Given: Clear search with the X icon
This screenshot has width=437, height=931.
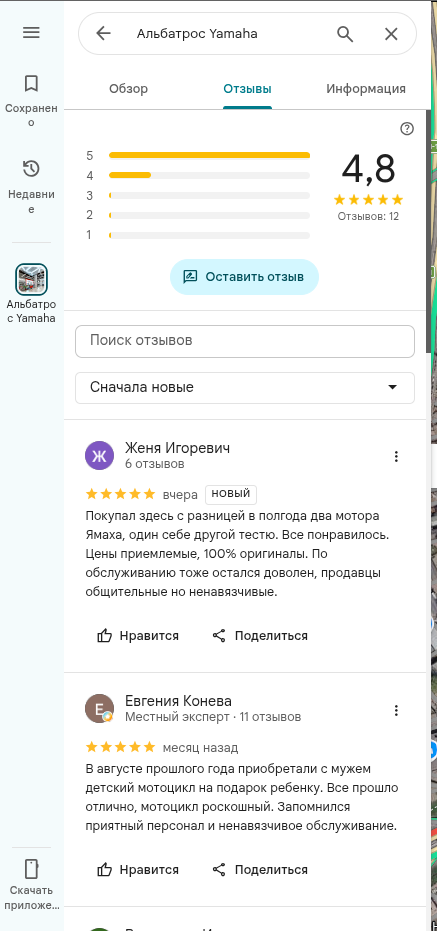Looking at the screenshot, I should coord(391,34).
